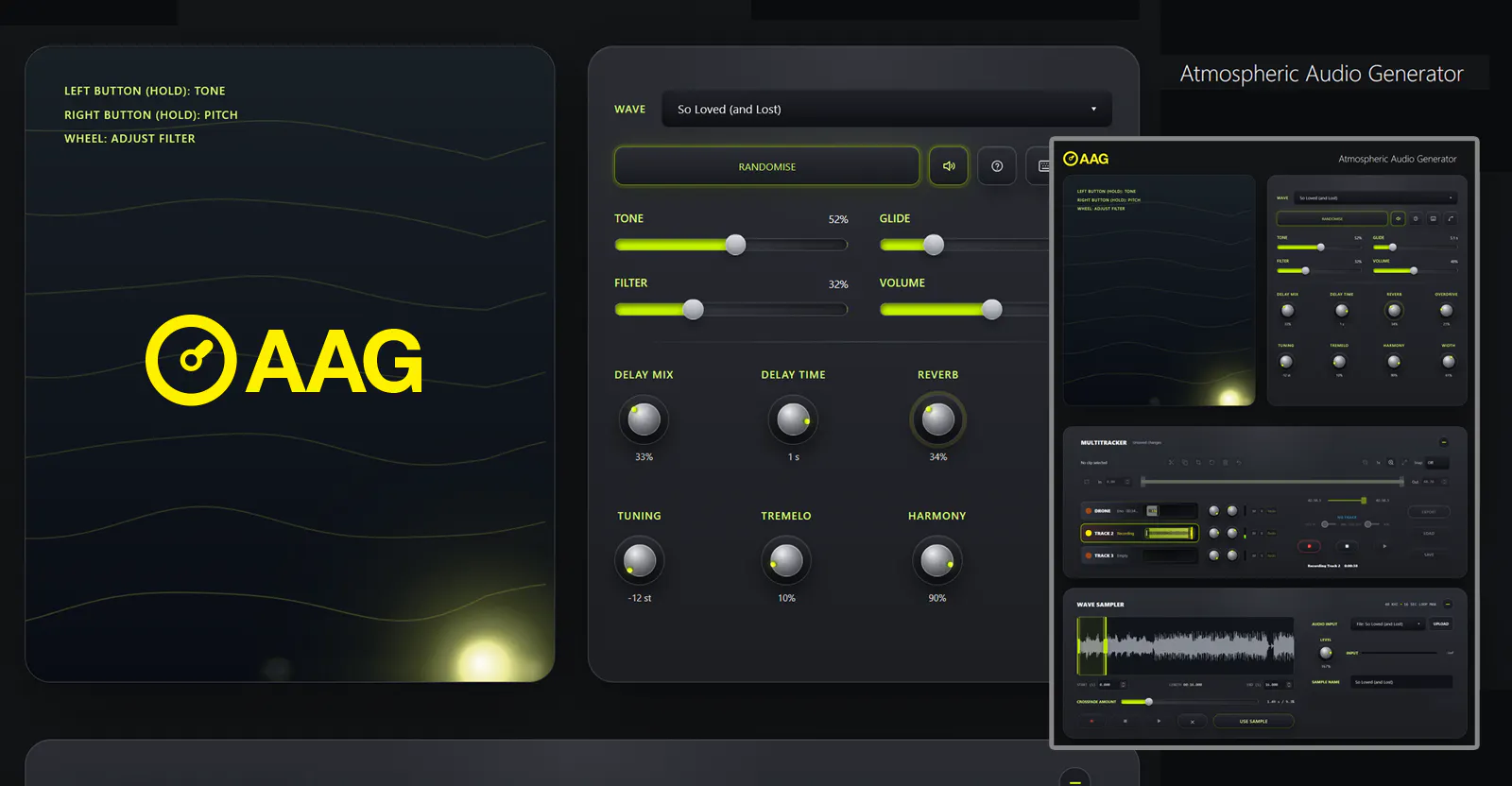Click the trash delete icon in Multitracker

coord(1226,463)
